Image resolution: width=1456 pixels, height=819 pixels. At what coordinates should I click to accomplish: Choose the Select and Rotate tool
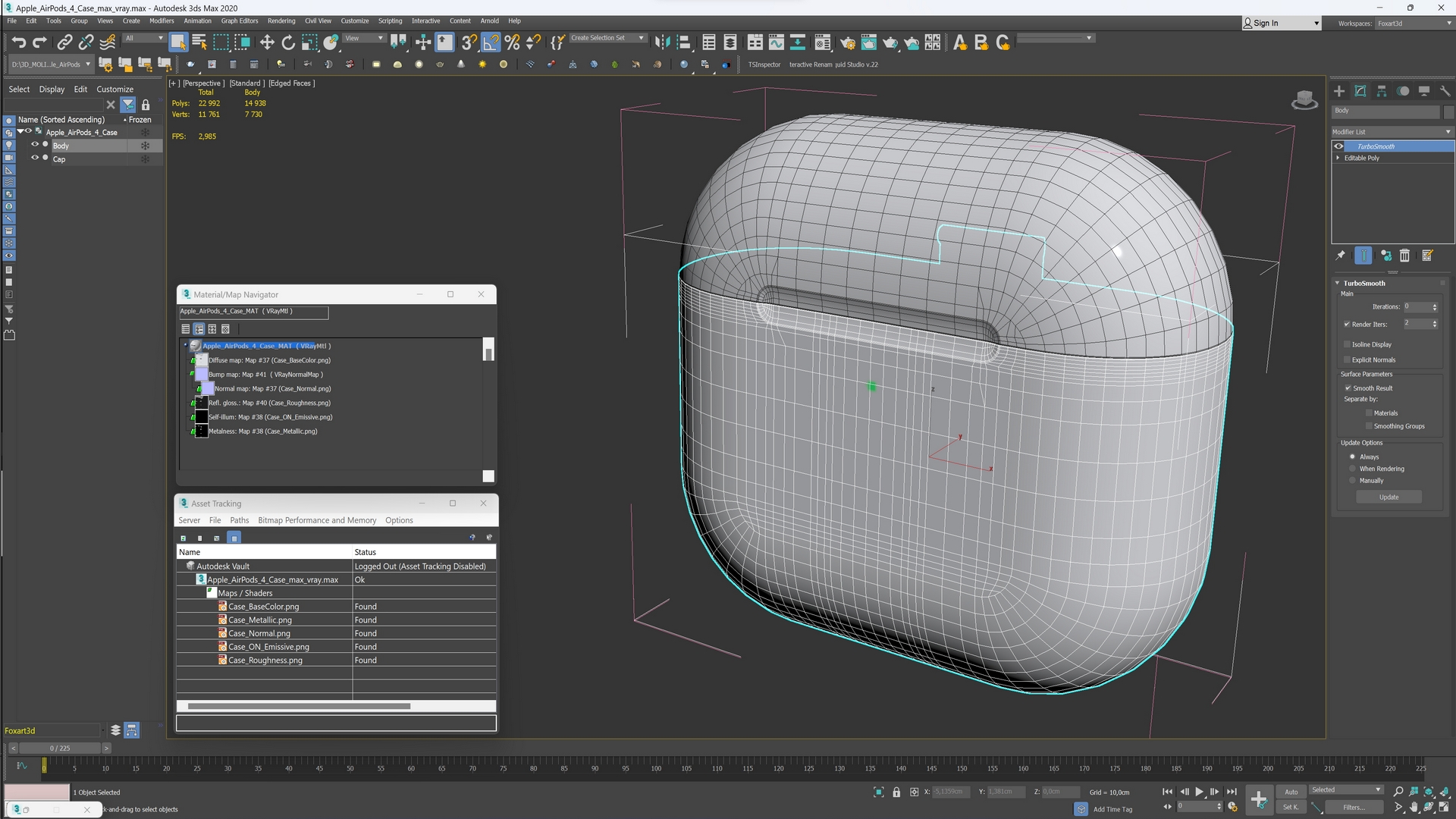pos(288,42)
